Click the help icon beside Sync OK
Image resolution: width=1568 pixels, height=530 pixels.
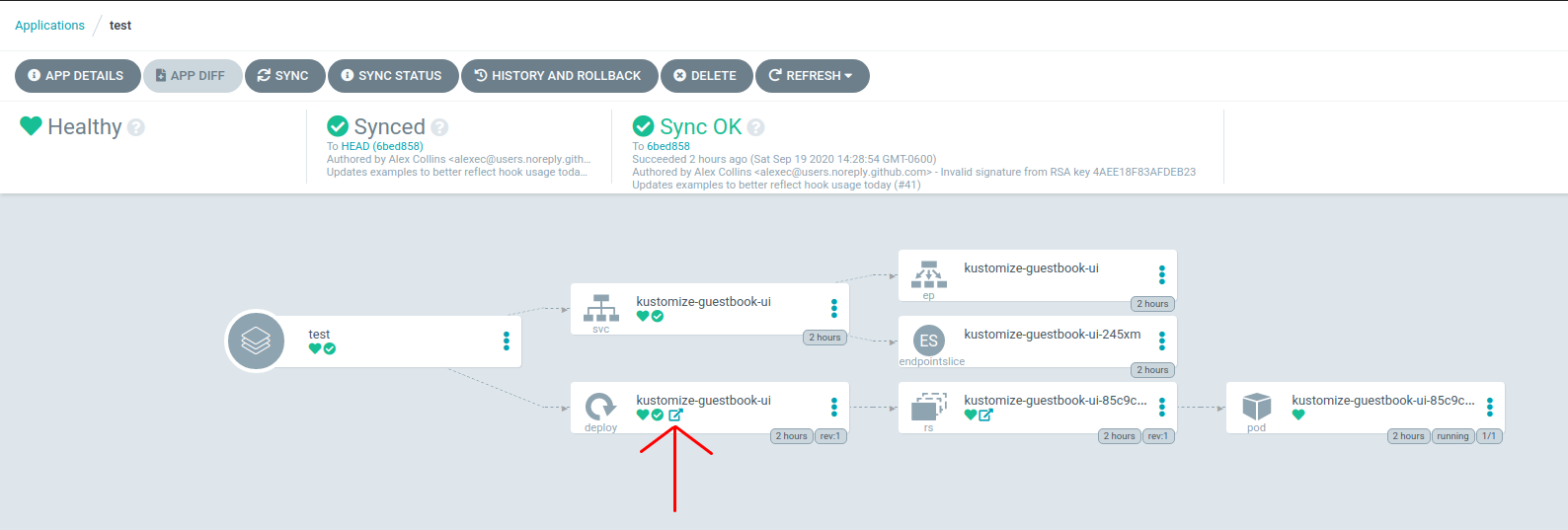click(755, 127)
